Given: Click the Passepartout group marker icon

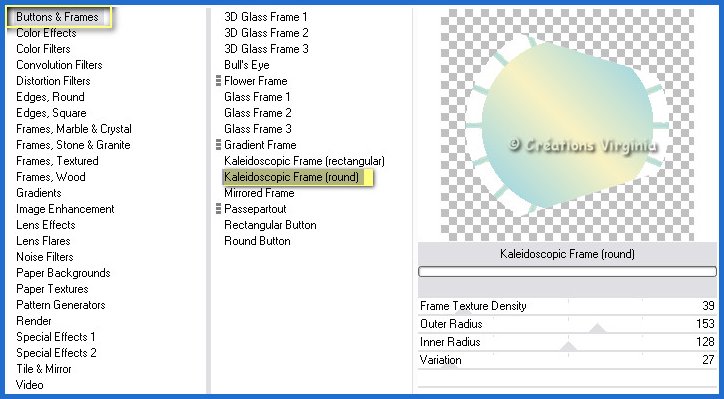Looking at the screenshot, I should tap(218, 209).
